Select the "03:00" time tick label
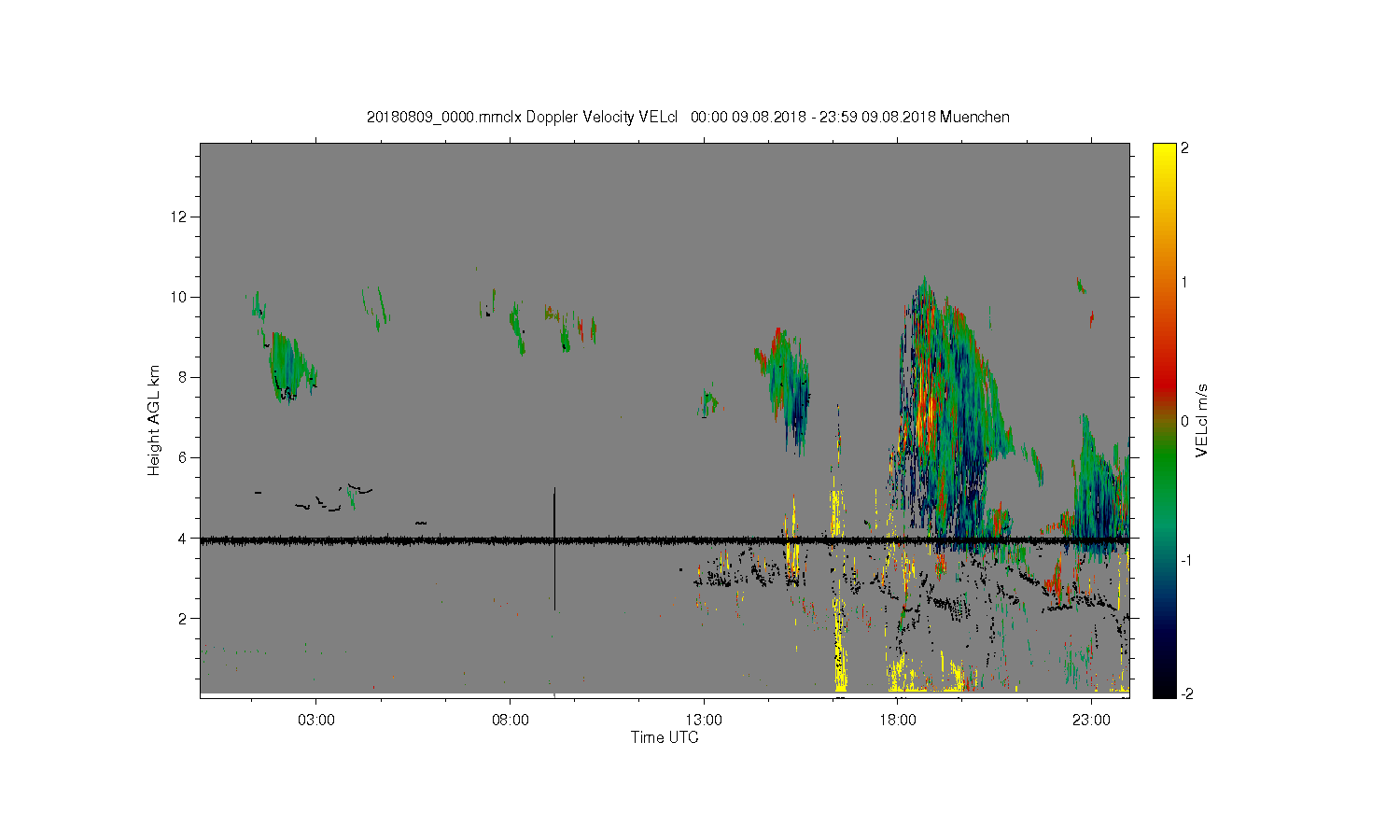The height and width of the screenshot is (840, 1400). coord(316,721)
